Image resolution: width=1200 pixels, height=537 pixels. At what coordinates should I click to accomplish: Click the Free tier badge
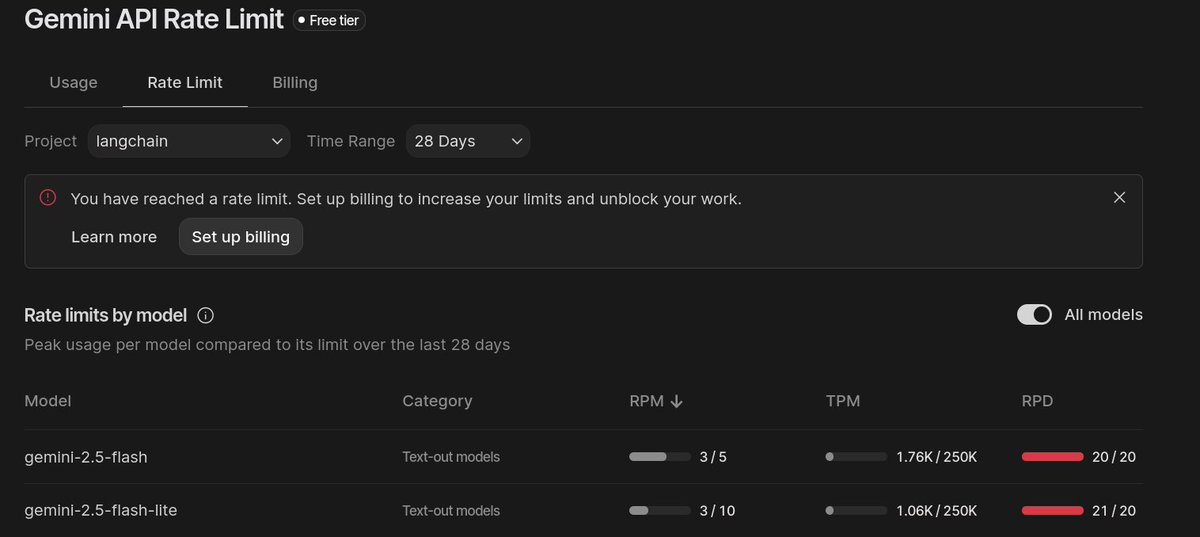(329, 20)
